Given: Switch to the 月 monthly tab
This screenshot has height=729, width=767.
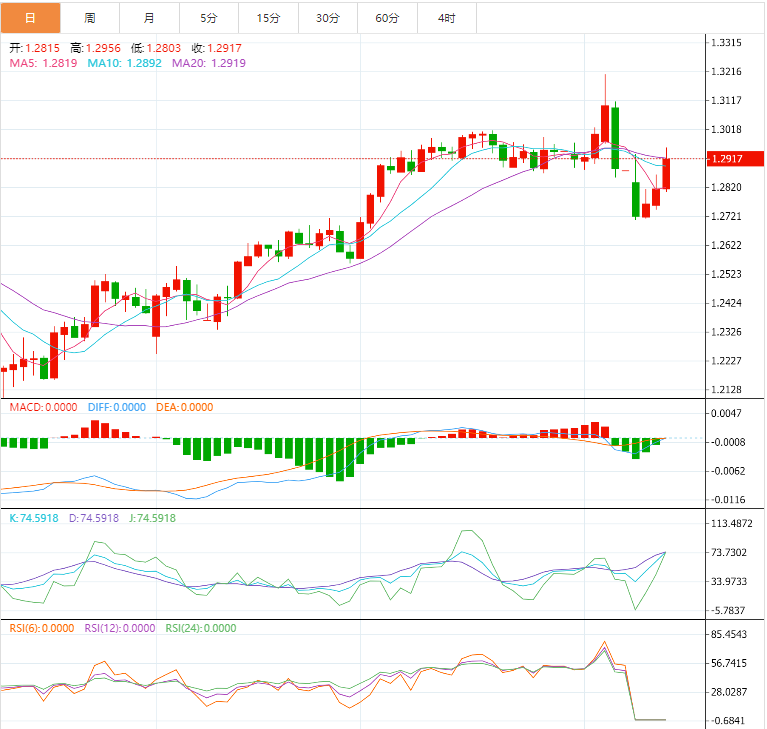Looking at the screenshot, I should pyautogui.click(x=150, y=18).
